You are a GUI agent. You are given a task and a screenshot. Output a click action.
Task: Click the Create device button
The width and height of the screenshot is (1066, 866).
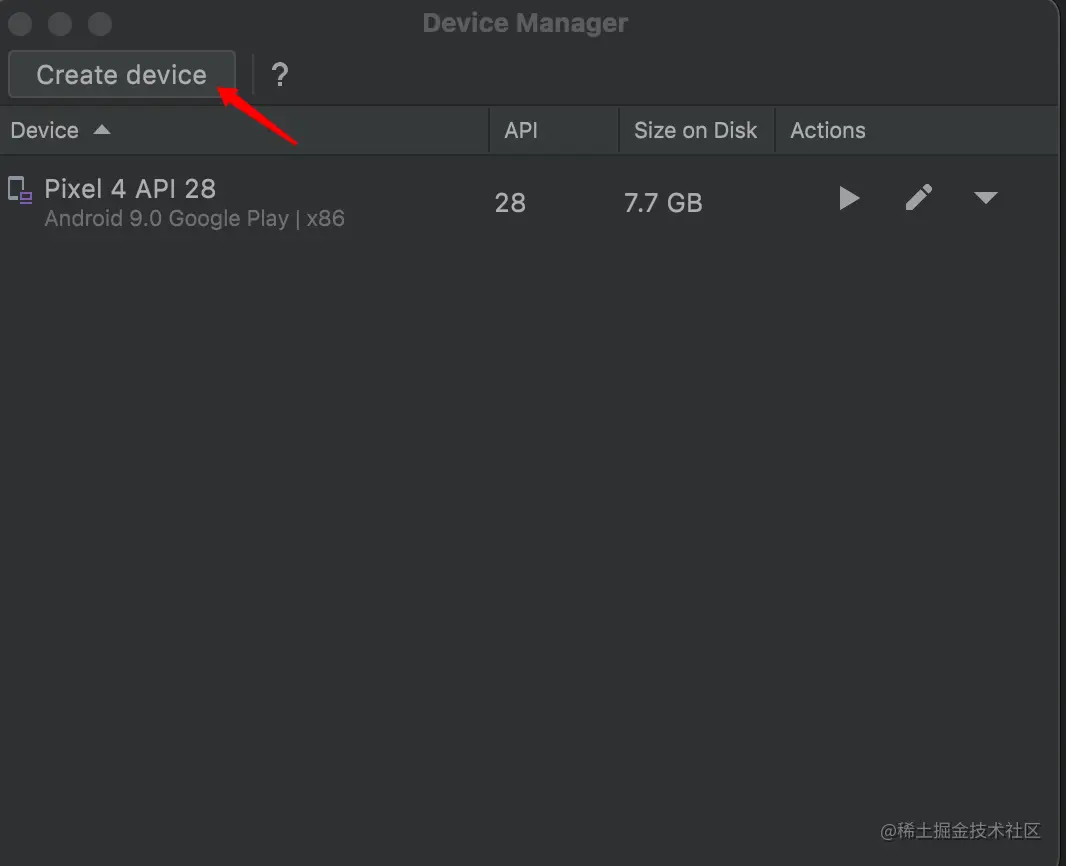click(x=122, y=75)
